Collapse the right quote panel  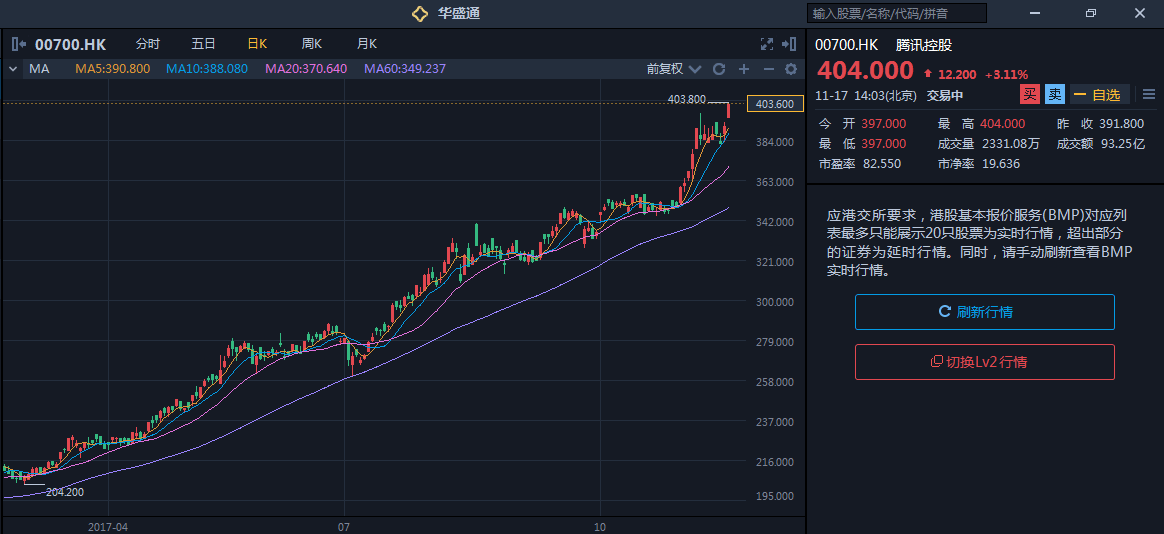pos(790,44)
